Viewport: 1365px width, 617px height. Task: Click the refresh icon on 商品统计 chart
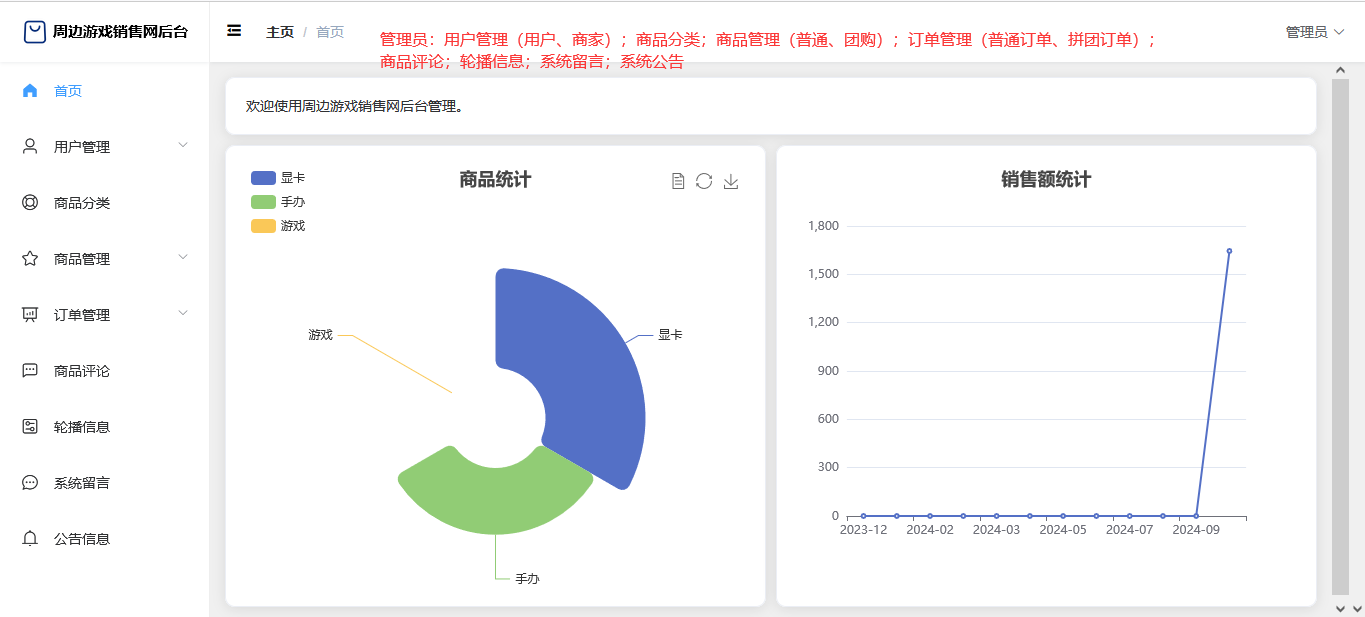[x=704, y=181]
